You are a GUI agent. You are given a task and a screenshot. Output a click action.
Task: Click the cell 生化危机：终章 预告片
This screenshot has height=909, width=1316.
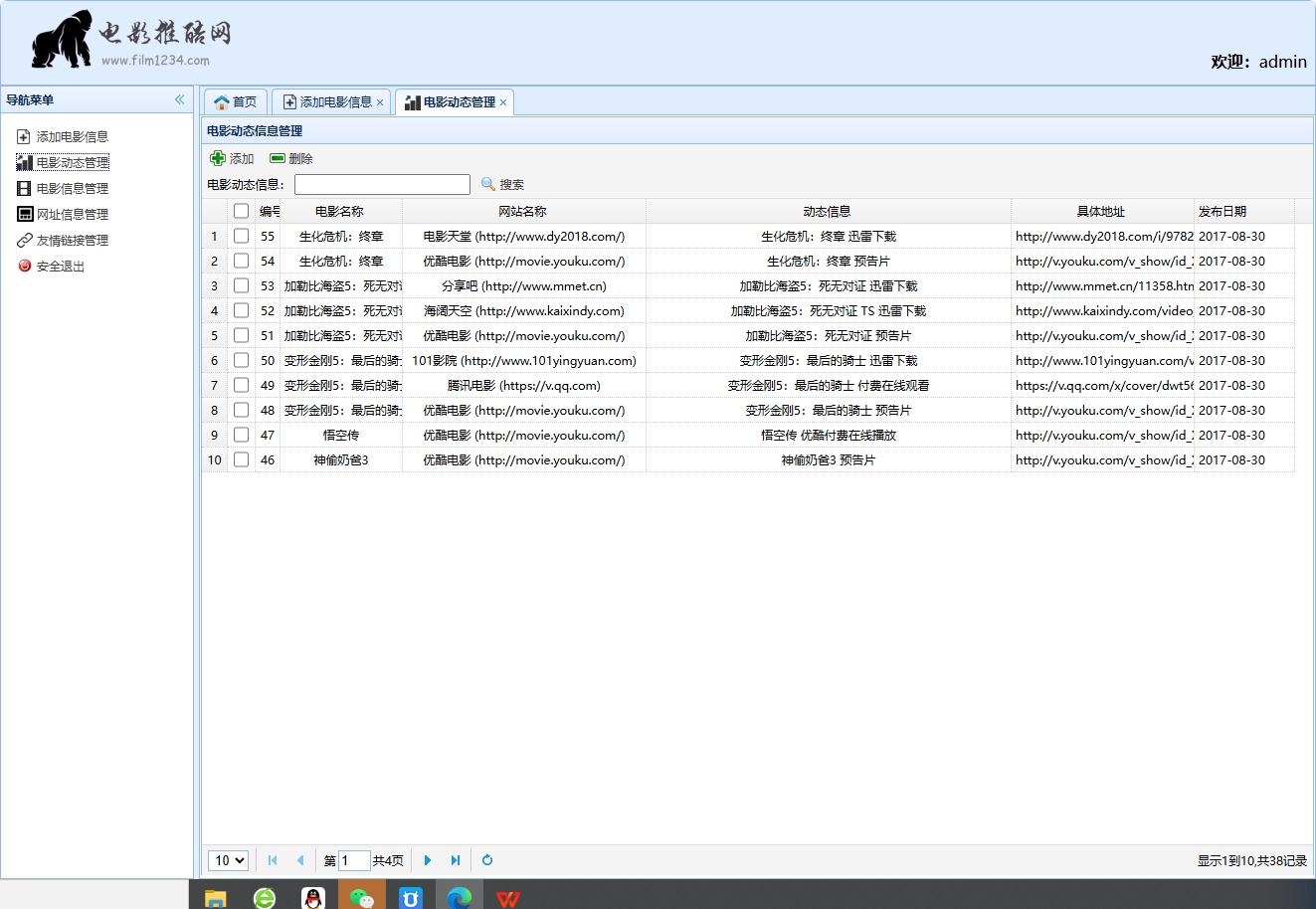829,262
